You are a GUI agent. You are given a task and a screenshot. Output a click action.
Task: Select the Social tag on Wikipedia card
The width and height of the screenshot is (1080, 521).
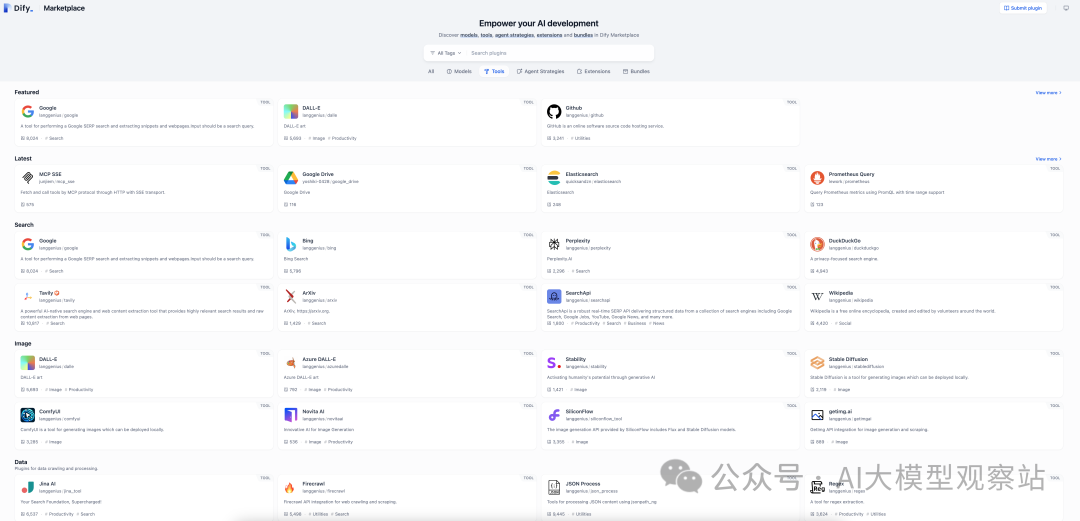pyautogui.click(x=844, y=323)
